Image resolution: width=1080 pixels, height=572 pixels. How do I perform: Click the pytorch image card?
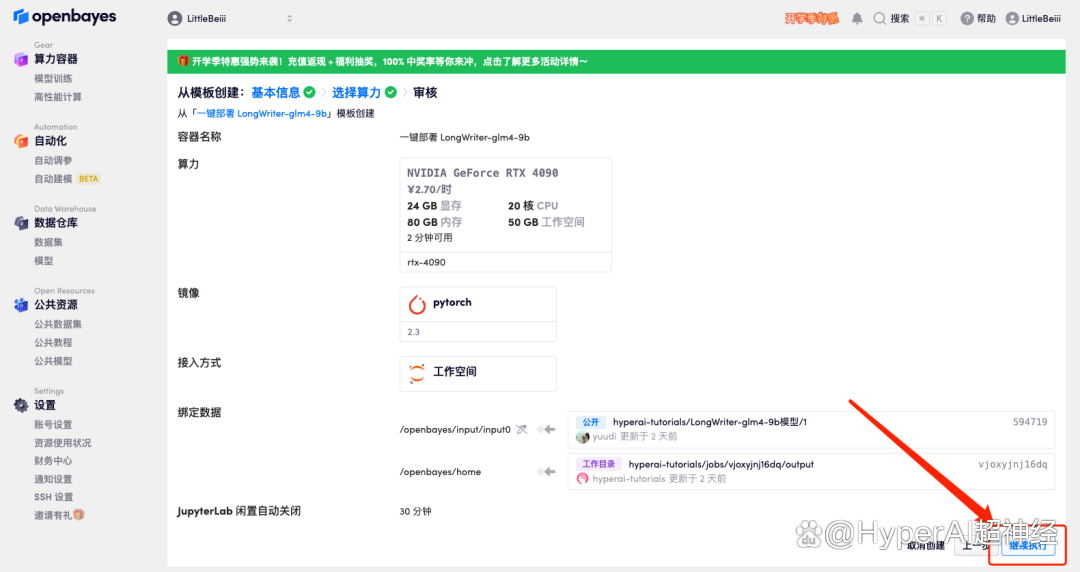[477, 314]
